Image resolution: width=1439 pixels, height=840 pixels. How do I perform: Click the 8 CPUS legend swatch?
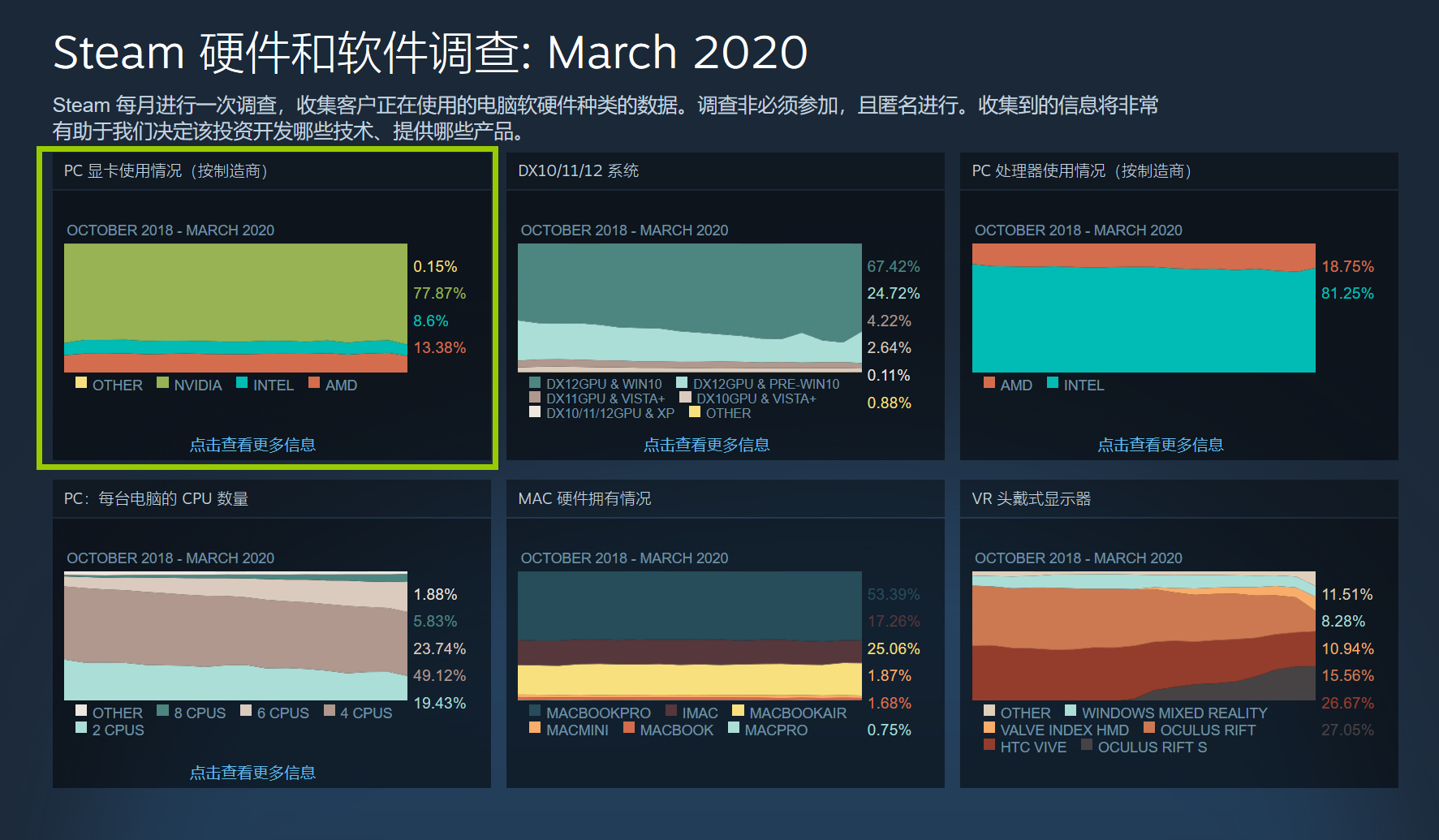[x=162, y=711]
